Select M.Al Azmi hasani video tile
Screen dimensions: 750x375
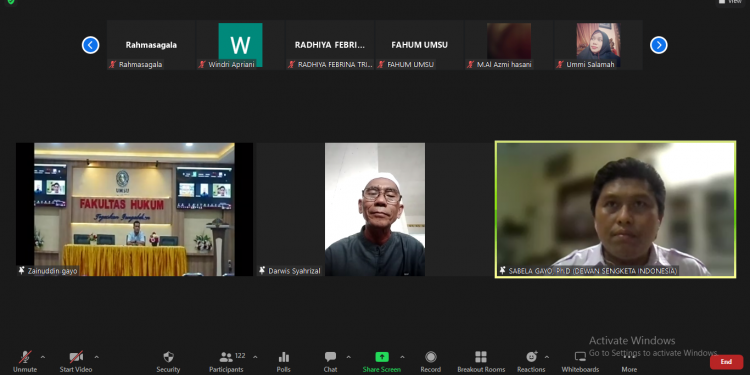[x=509, y=45]
